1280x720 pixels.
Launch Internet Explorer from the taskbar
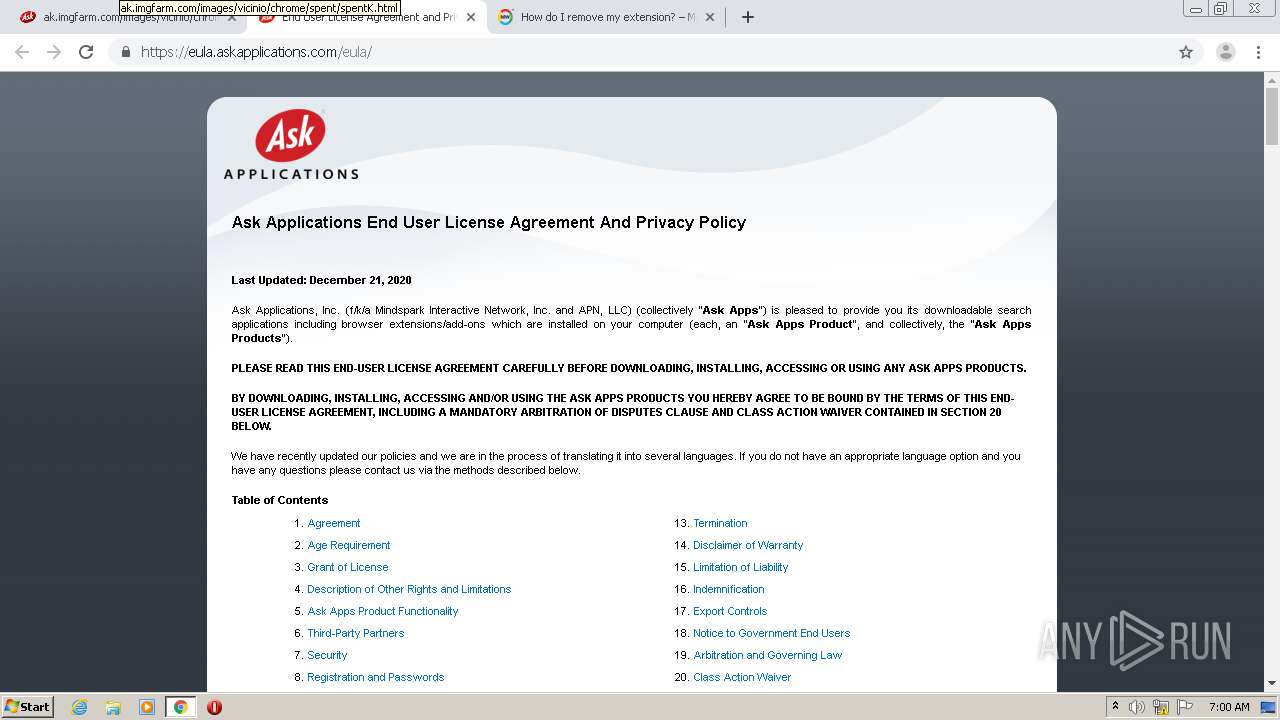(x=80, y=707)
